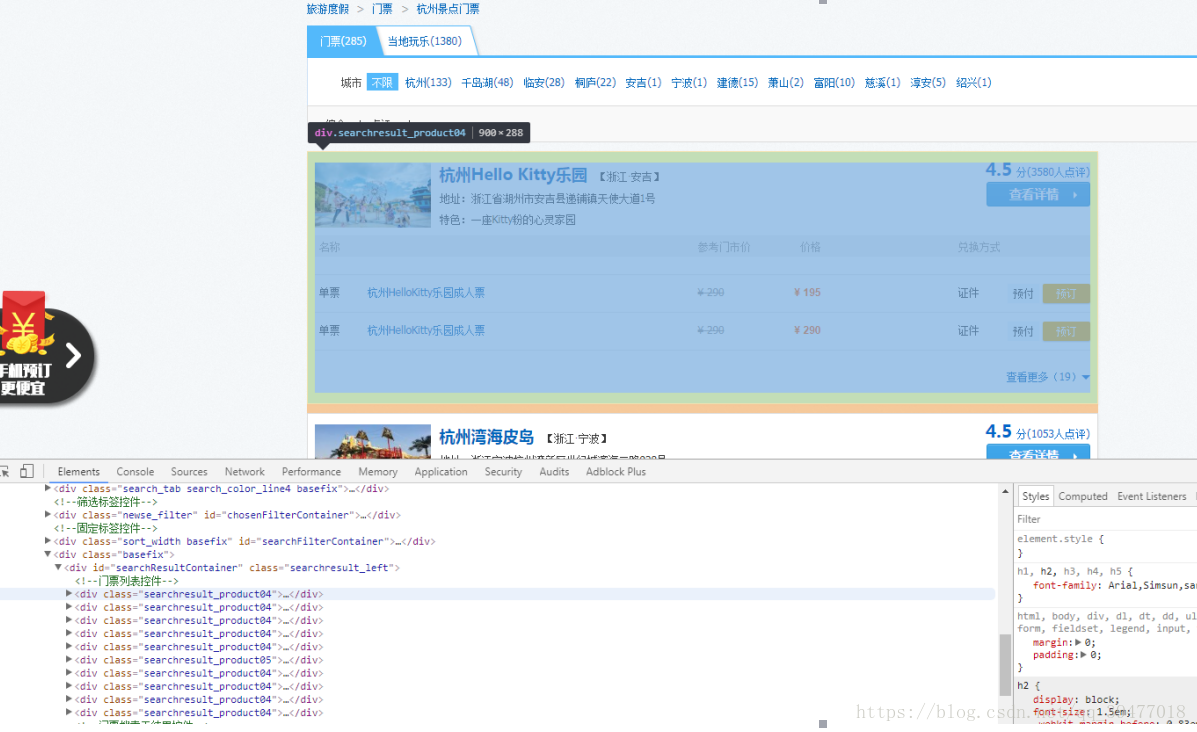Viewport: 1197px width, 732px height.
Task: Click the 门票 breadcrumb link
Action: 382,9
